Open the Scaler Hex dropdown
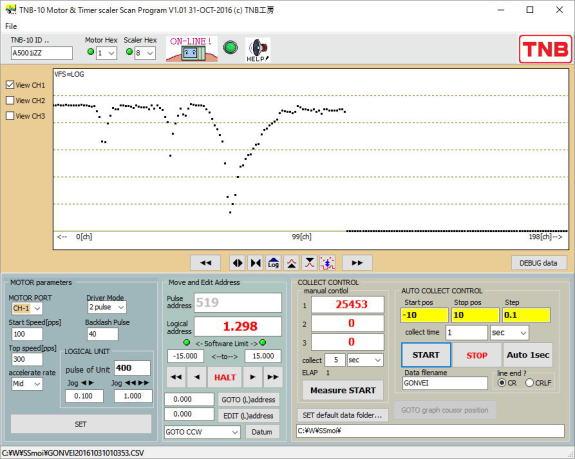 click(x=145, y=53)
